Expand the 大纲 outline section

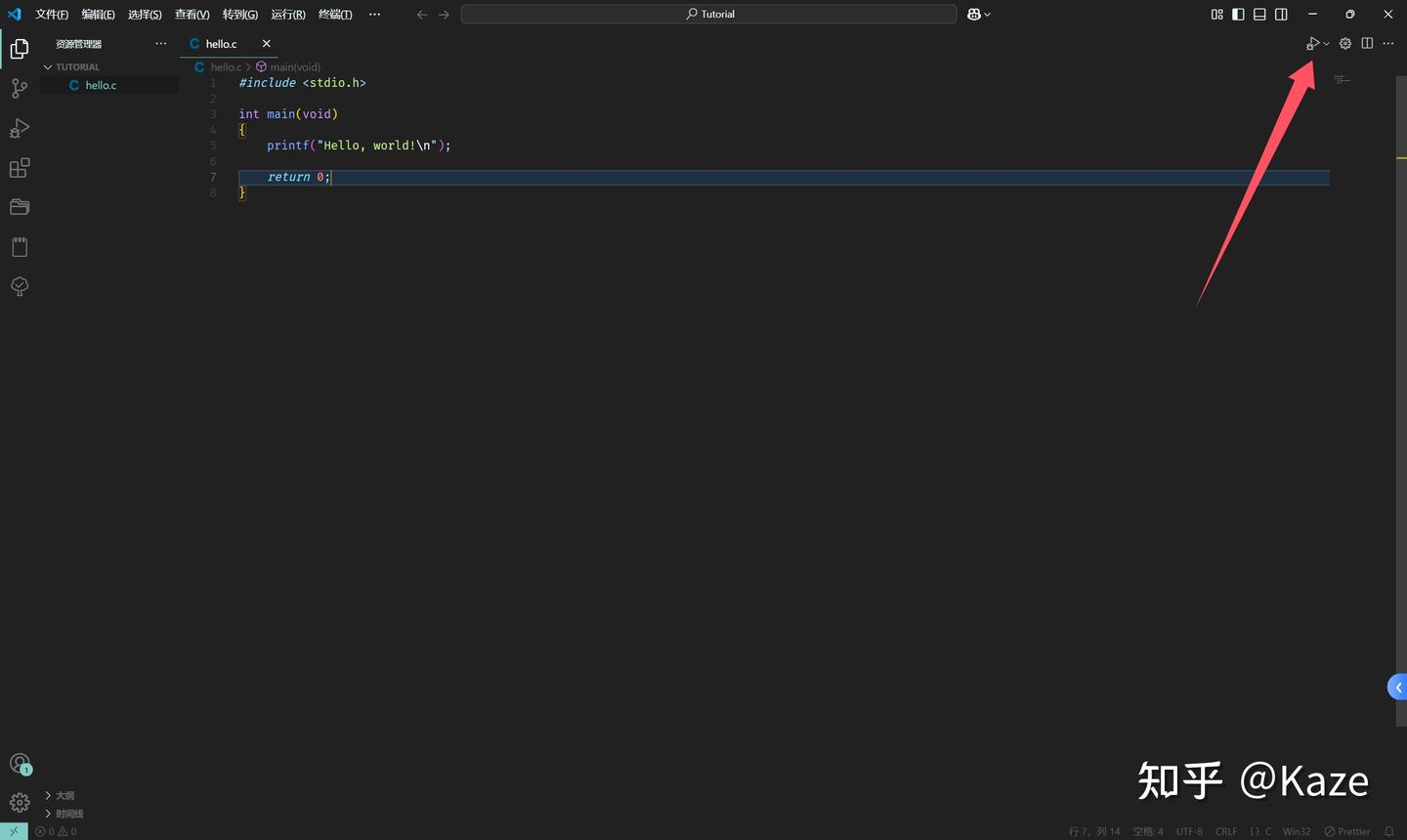[x=62, y=795]
